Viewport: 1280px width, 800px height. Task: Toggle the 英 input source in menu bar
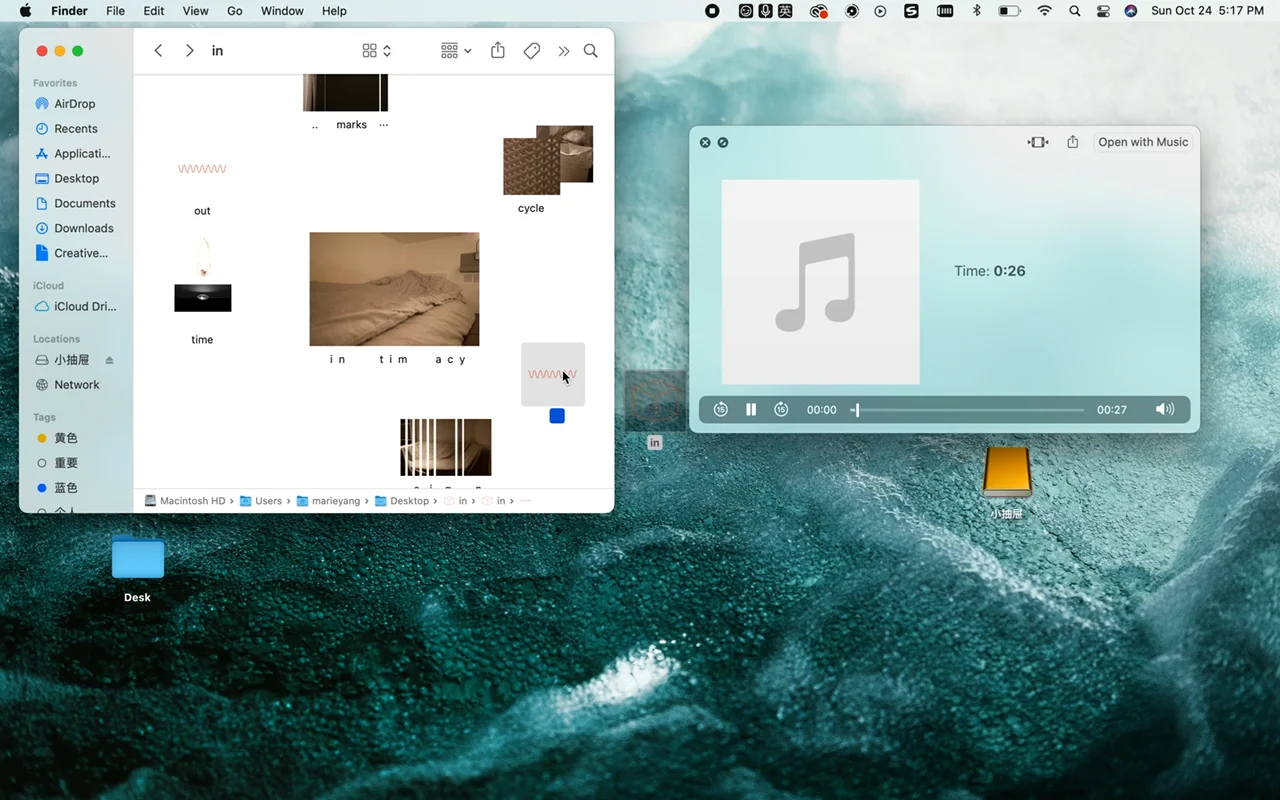pos(785,11)
